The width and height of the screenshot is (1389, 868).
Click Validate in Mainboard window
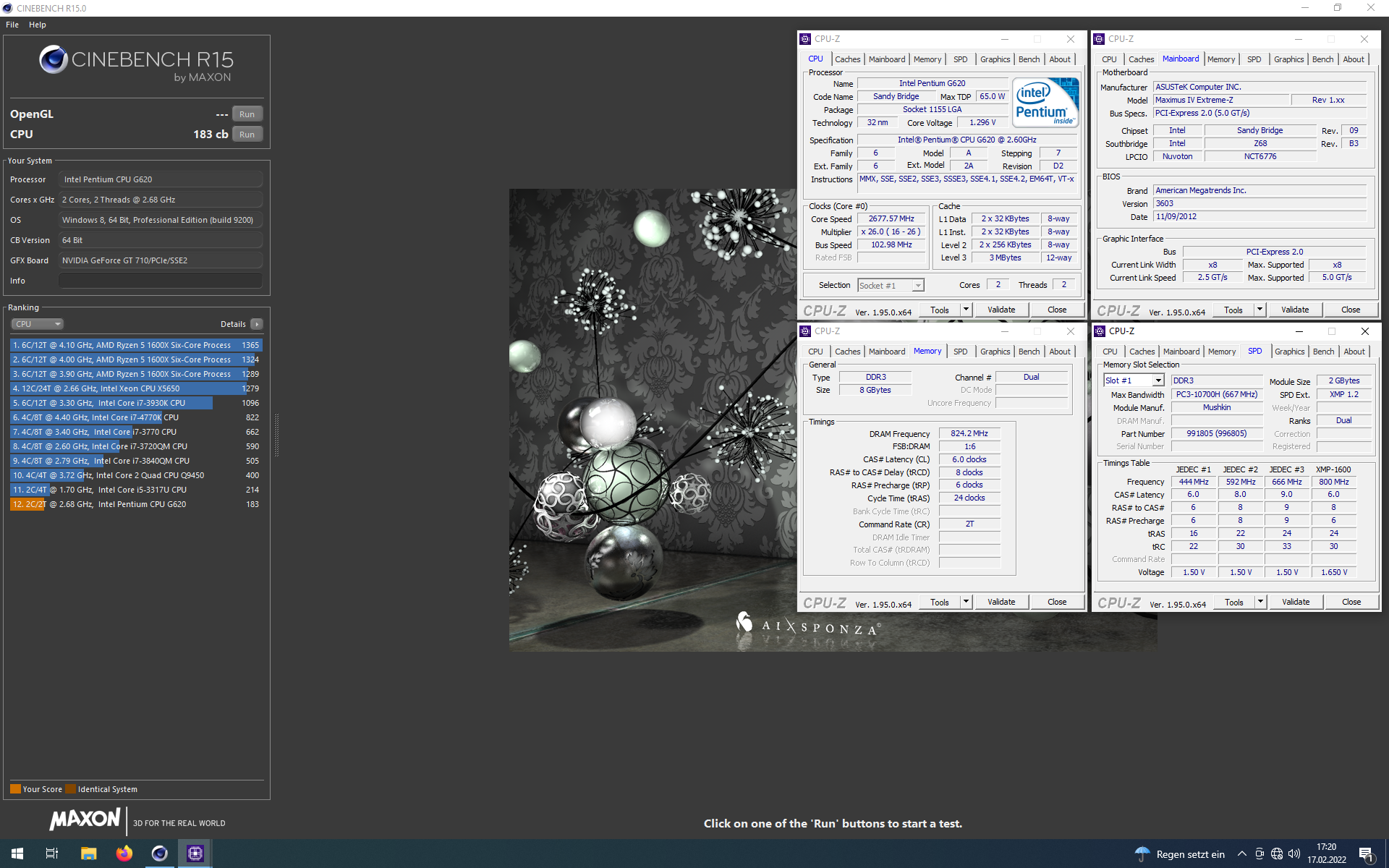tap(1295, 310)
